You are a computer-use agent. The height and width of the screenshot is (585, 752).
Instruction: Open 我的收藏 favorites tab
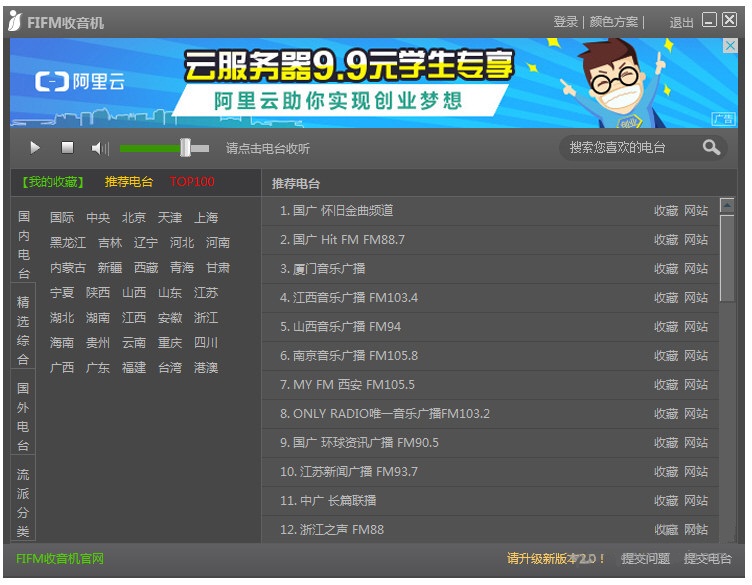point(53,182)
